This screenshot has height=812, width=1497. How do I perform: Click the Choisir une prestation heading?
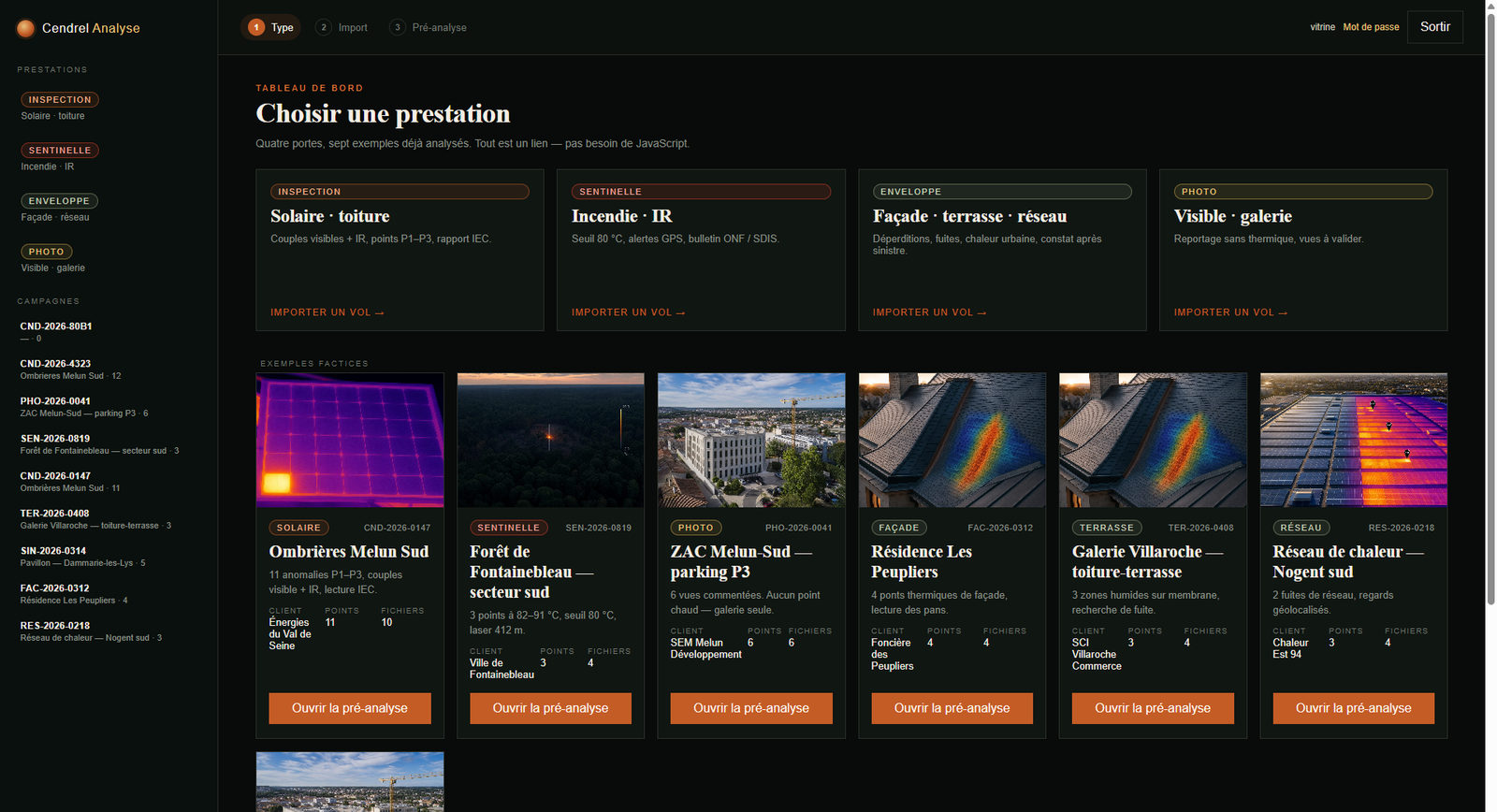coord(383,114)
